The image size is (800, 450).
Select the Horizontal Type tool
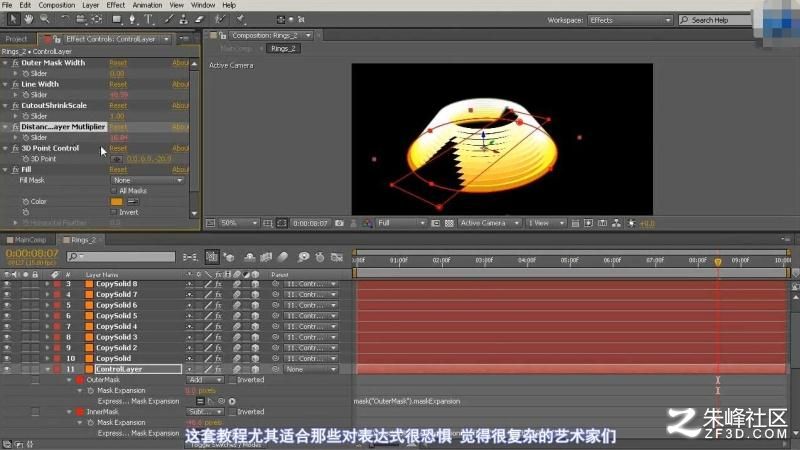coord(148,19)
